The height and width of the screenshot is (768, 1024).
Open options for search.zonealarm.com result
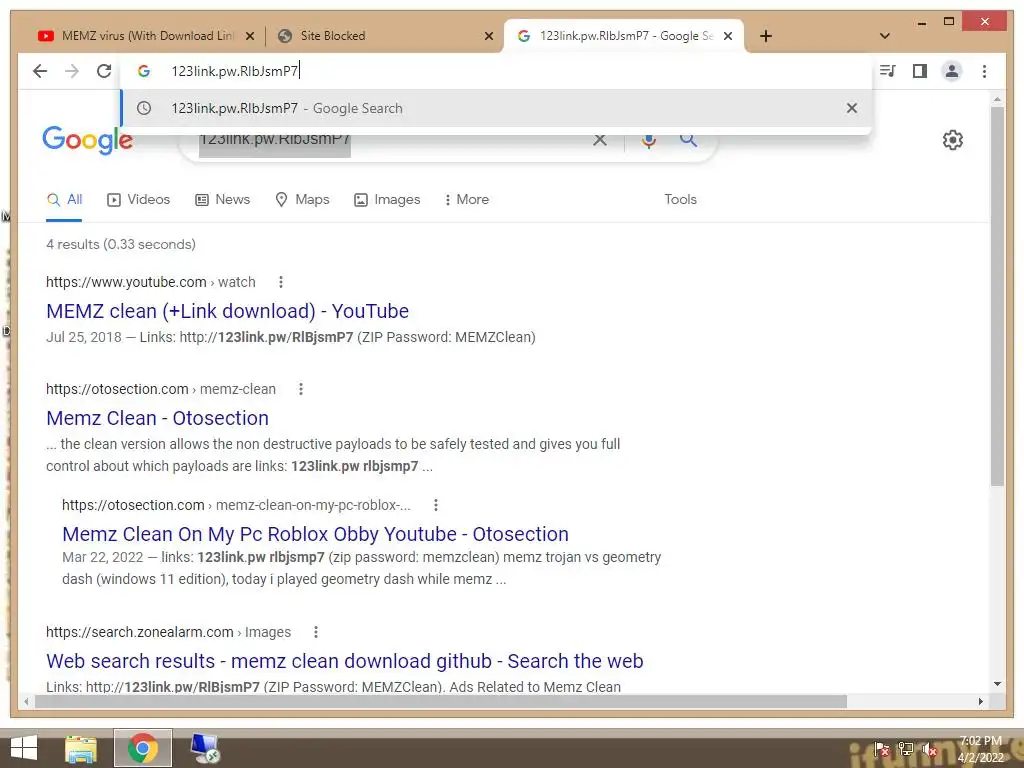(x=315, y=632)
